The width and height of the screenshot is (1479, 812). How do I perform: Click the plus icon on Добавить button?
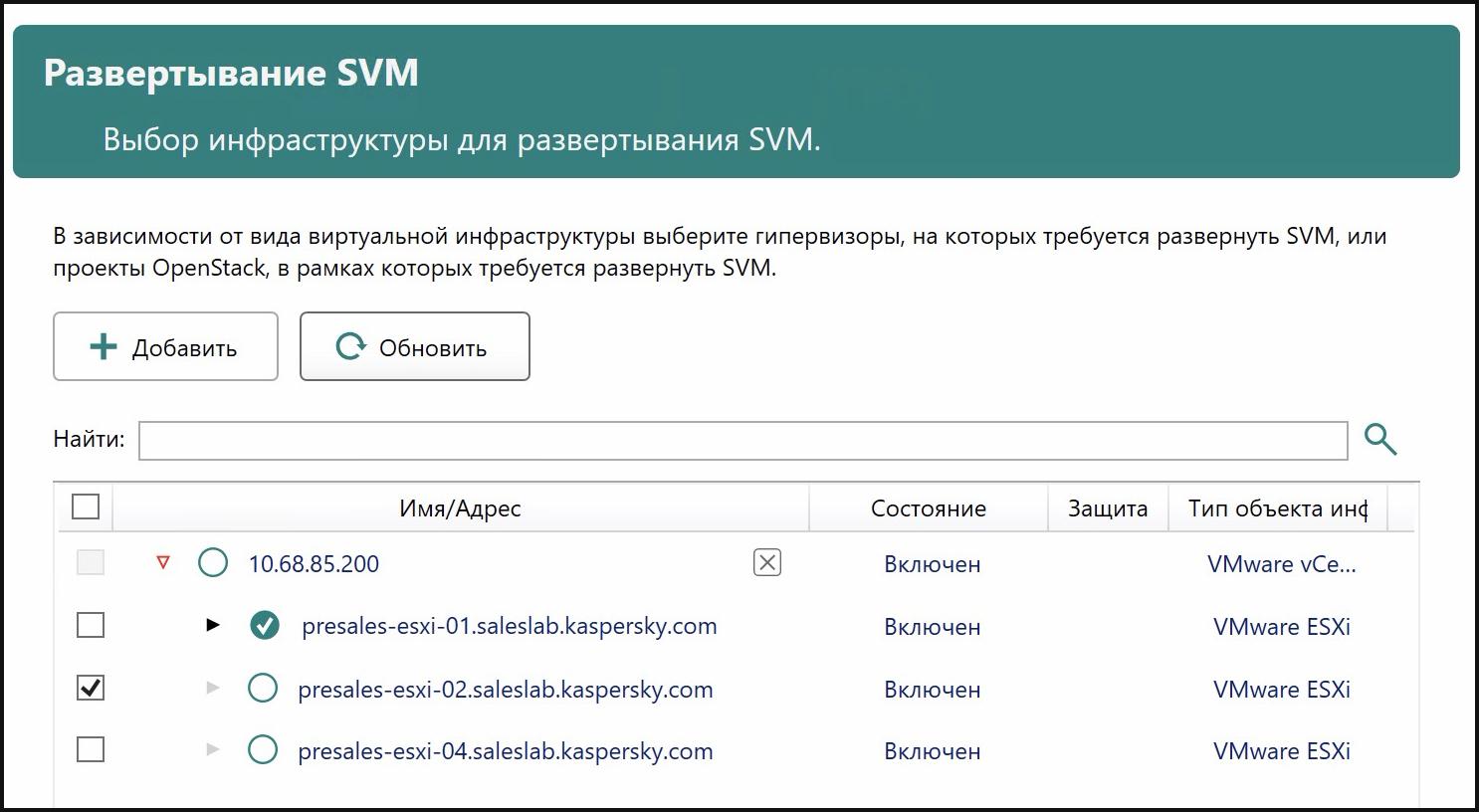pyautogui.click(x=104, y=346)
